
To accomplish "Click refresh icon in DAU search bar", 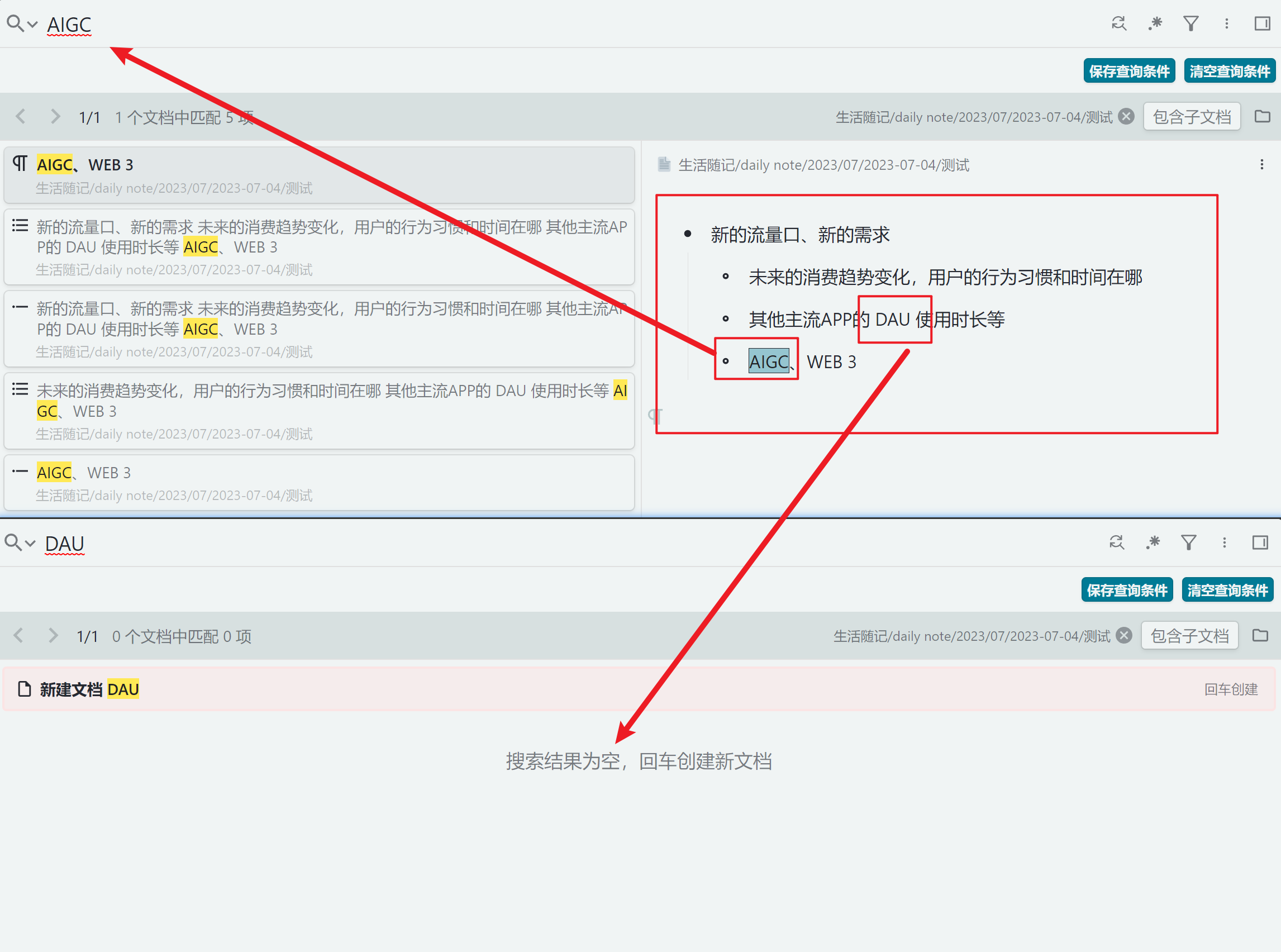I will (1116, 542).
